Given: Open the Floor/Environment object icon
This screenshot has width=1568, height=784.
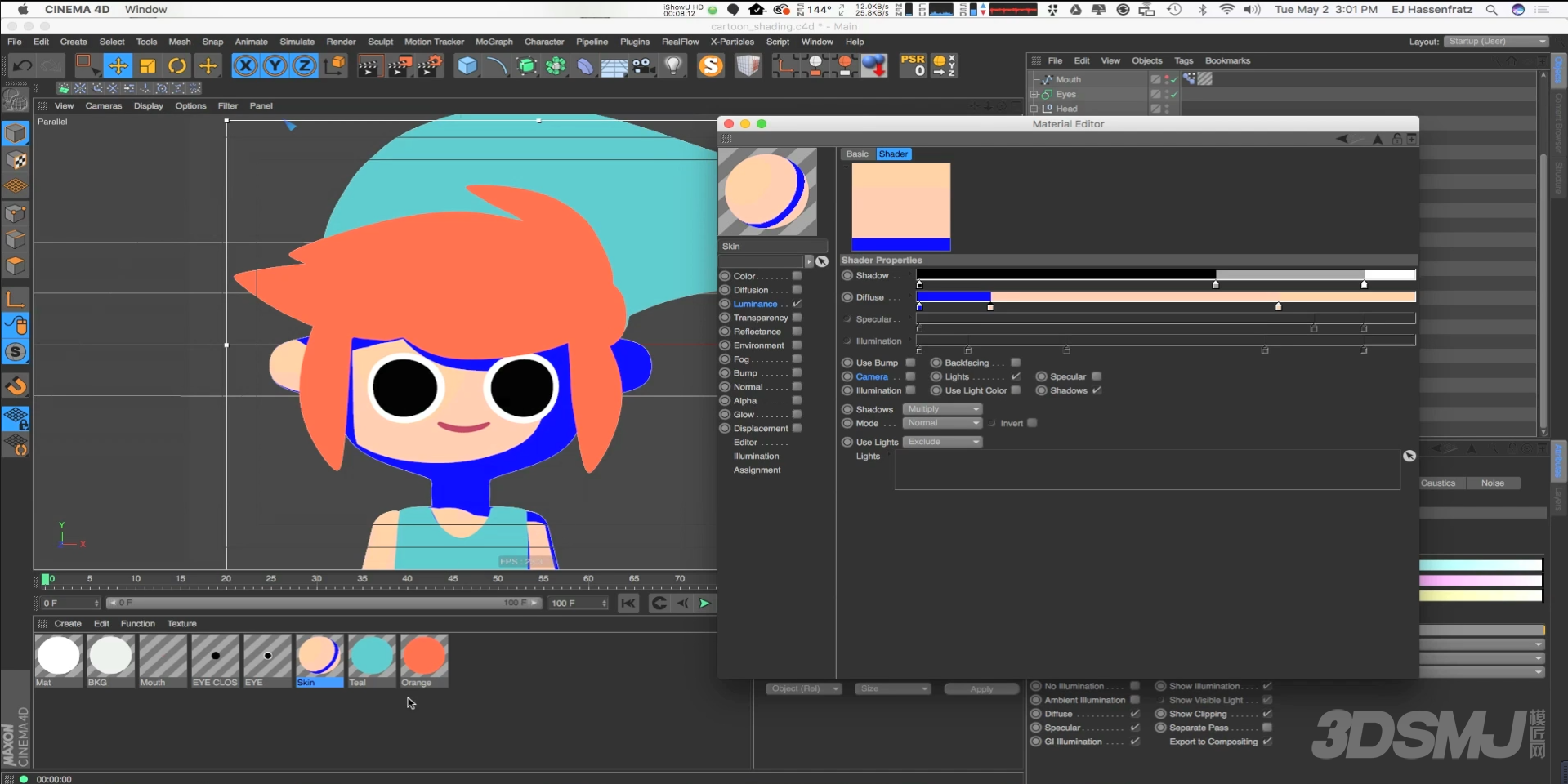Looking at the screenshot, I should (614, 66).
